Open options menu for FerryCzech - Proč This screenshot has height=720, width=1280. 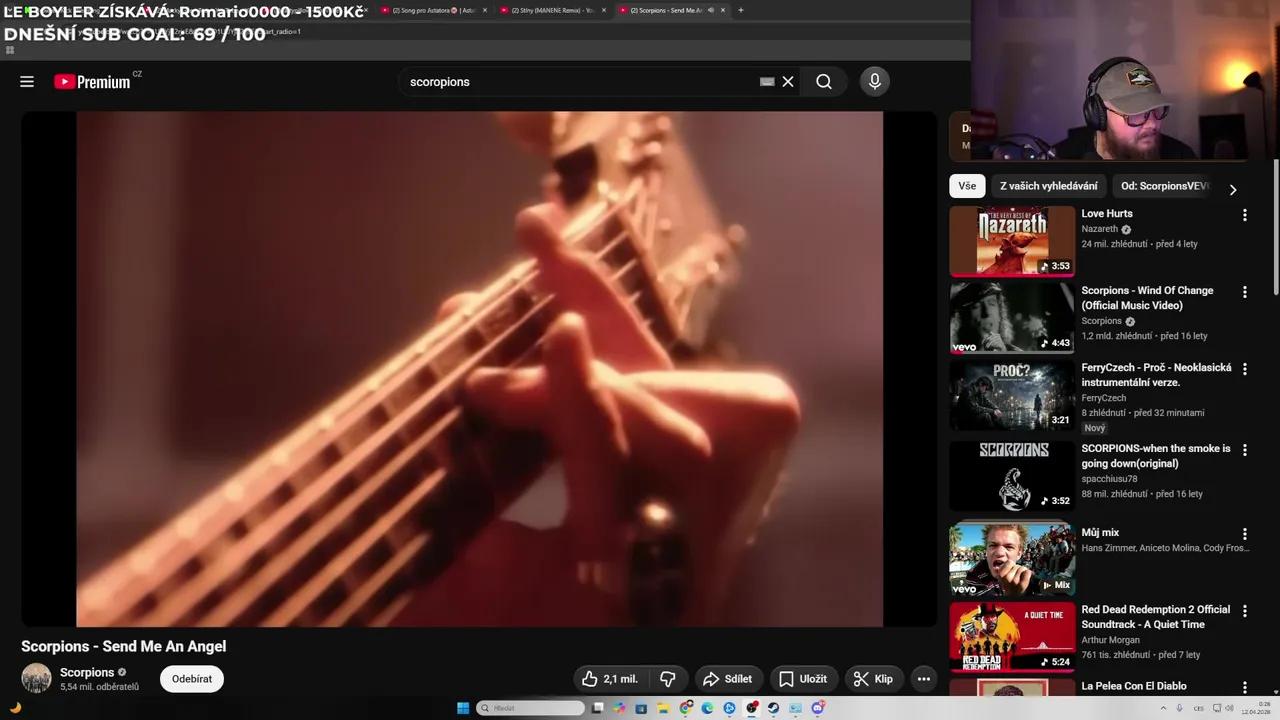pyautogui.click(x=1245, y=369)
